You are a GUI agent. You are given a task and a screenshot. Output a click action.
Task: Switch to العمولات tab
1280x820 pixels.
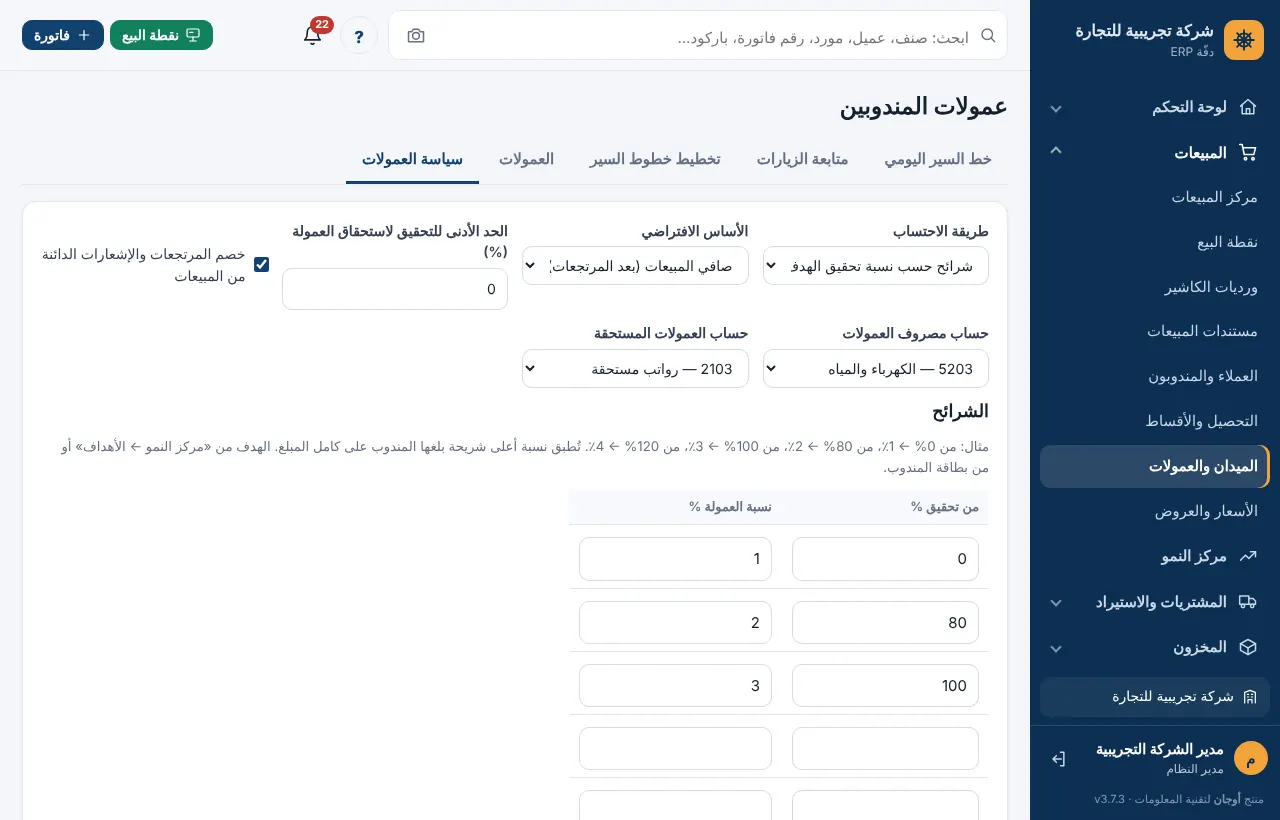point(526,159)
